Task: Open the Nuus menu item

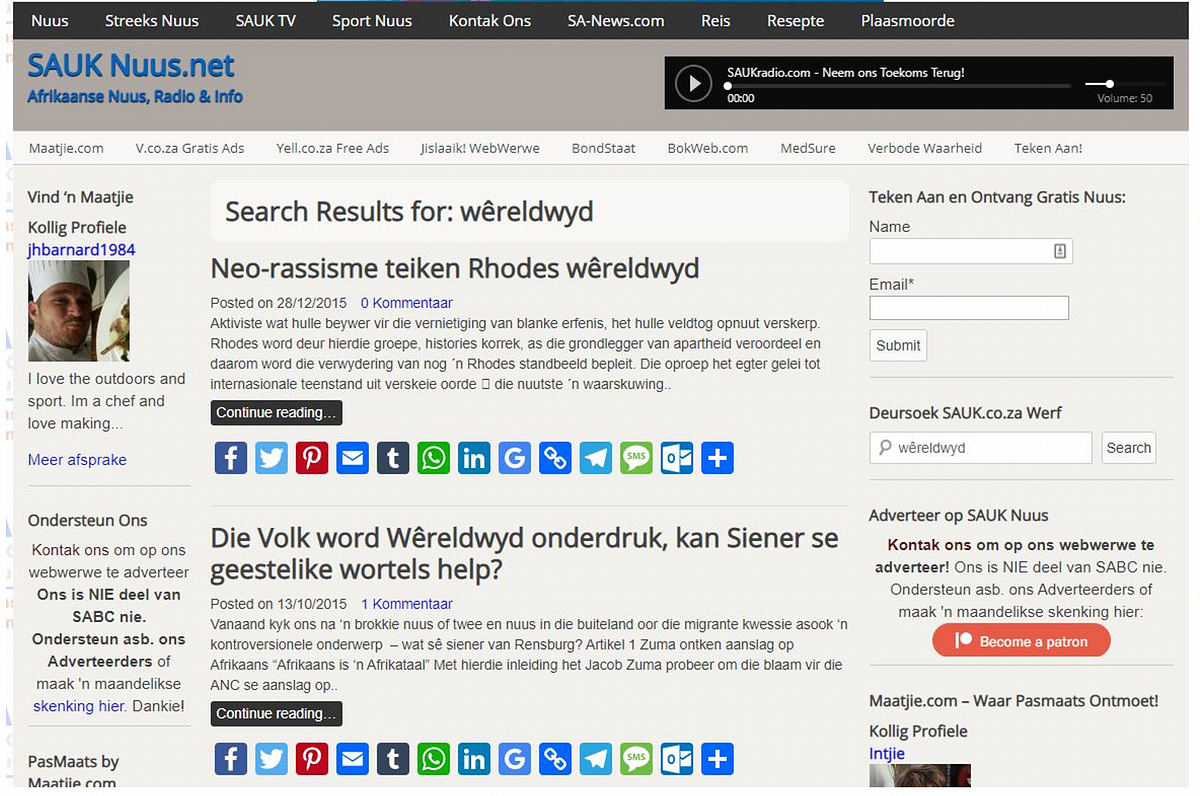Action: (x=50, y=20)
